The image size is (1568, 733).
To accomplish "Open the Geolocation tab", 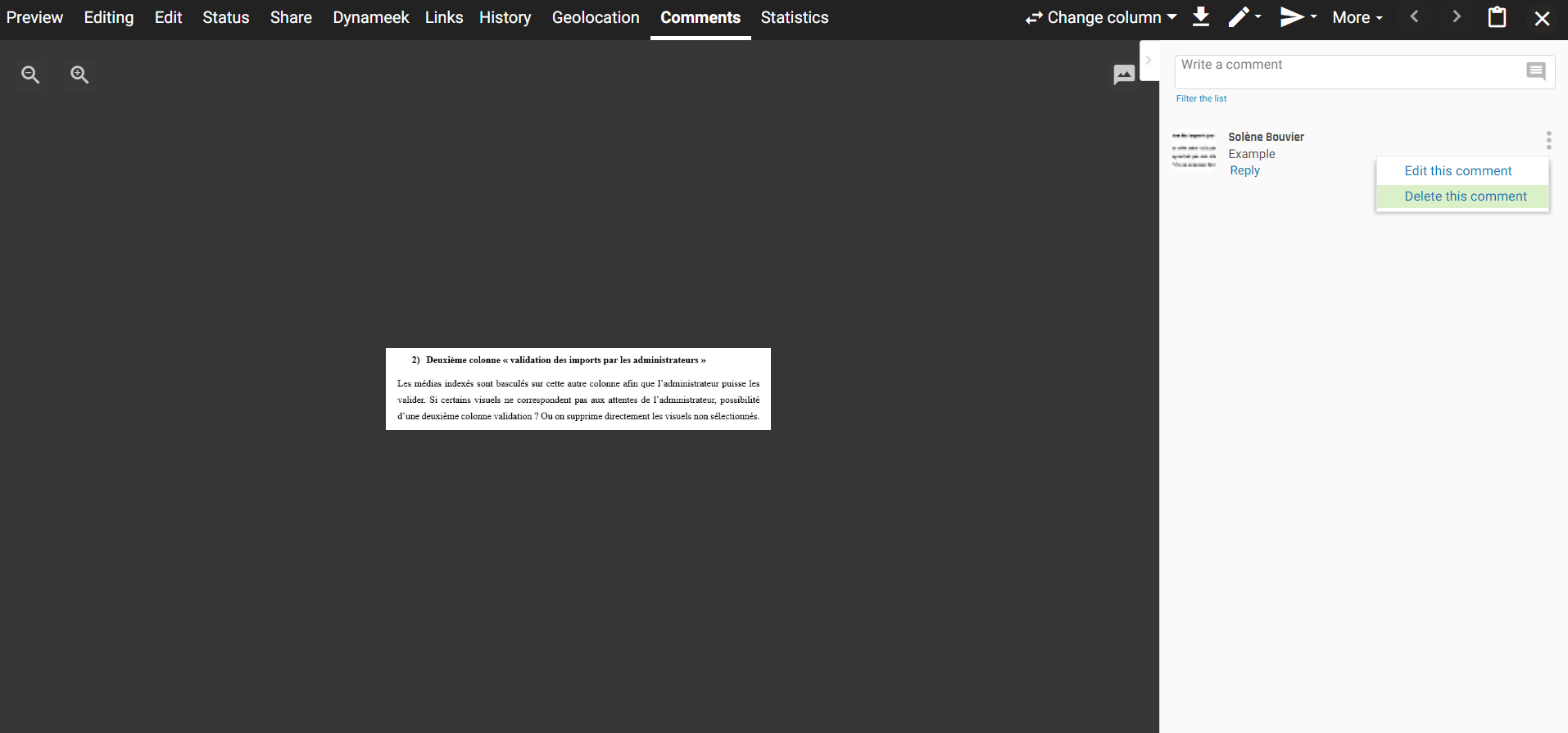I will (596, 17).
